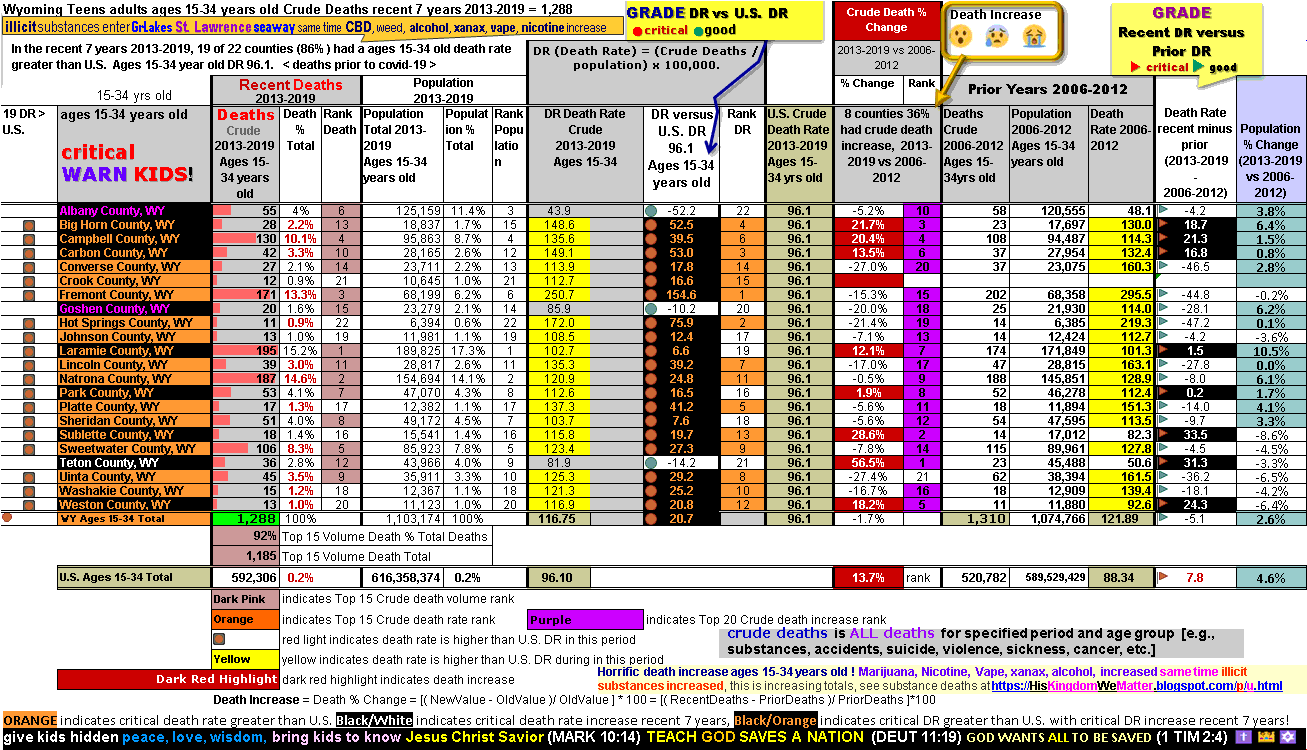Click the Death Increase callout box title
The width and height of the screenshot is (1307, 750).
point(995,15)
